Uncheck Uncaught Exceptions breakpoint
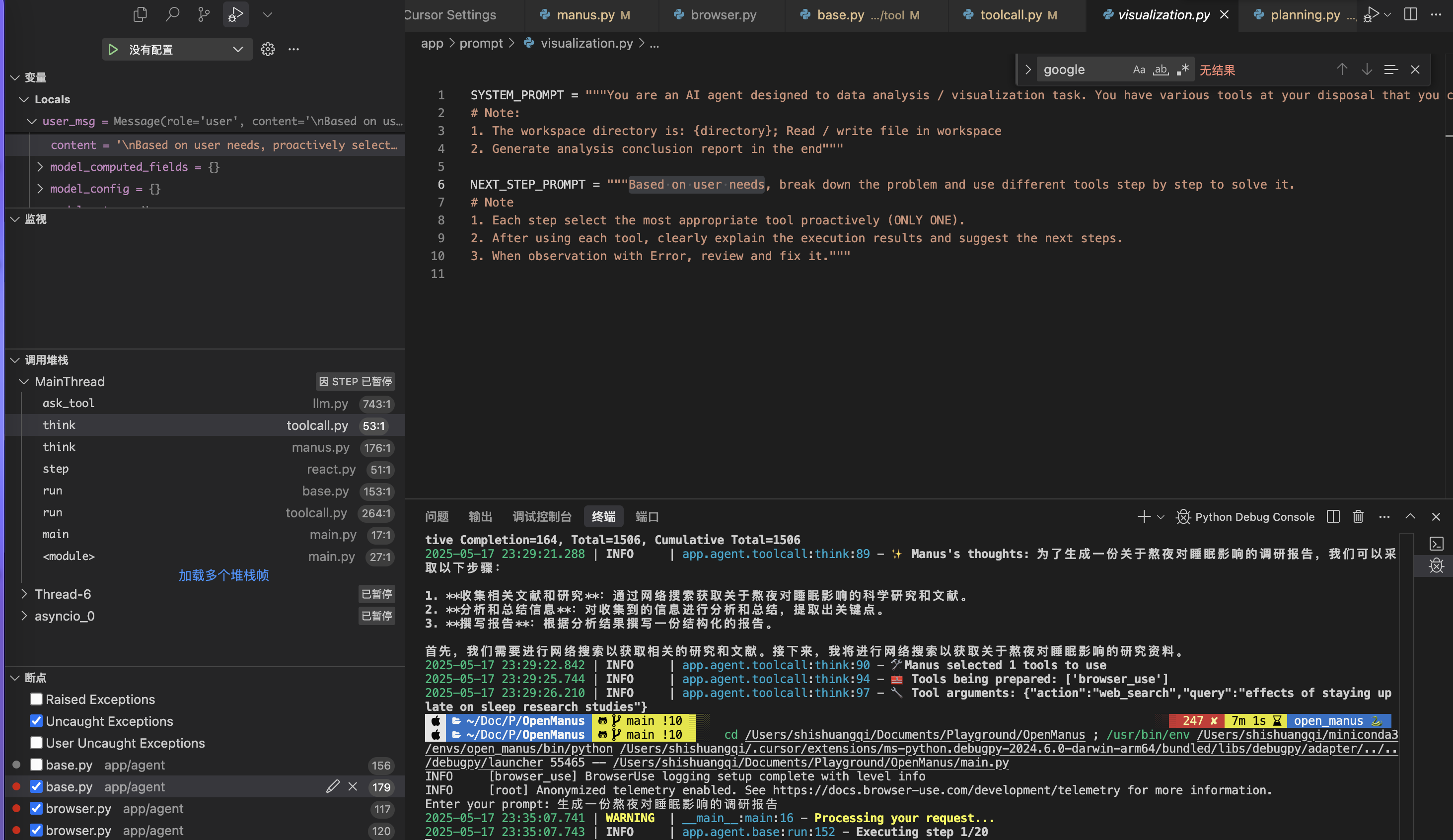1453x840 pixels. 36,721
